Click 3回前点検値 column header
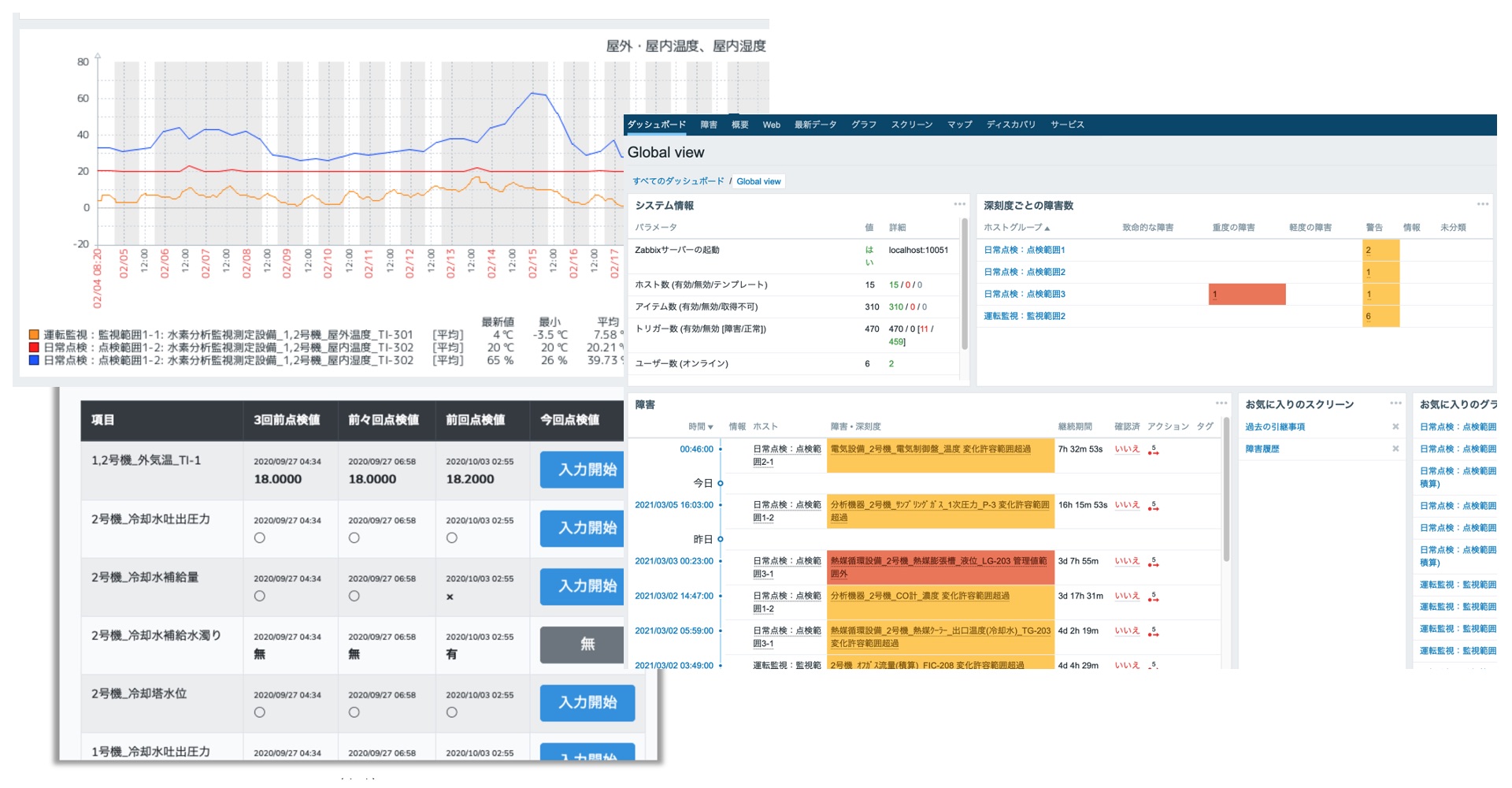This screenshot has height=788, width=1512. (287, 420)
